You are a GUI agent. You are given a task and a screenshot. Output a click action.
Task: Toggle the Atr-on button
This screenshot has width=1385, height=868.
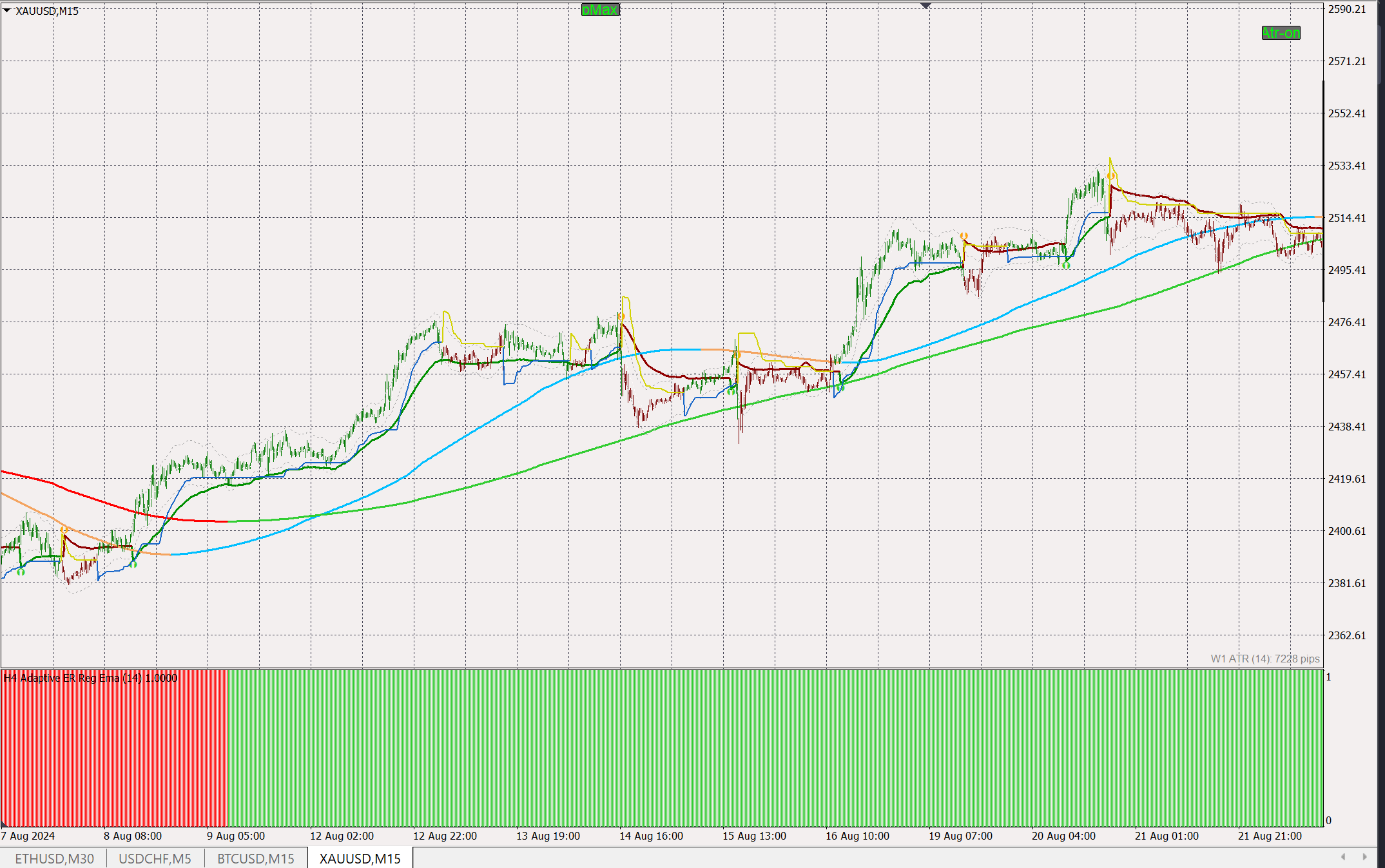point(1281,33)
